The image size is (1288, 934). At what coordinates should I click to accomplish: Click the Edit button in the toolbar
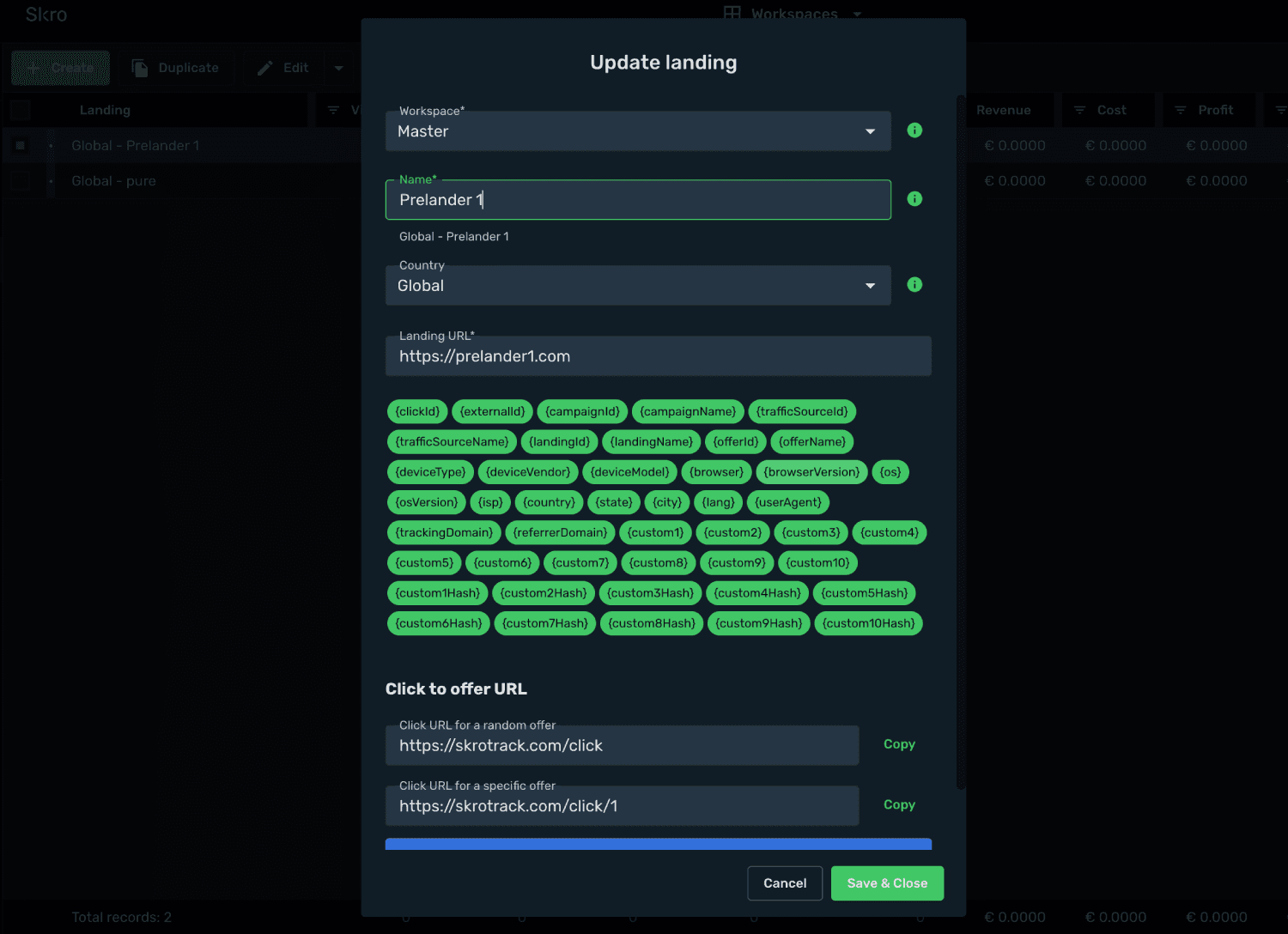tap(283, 68)
